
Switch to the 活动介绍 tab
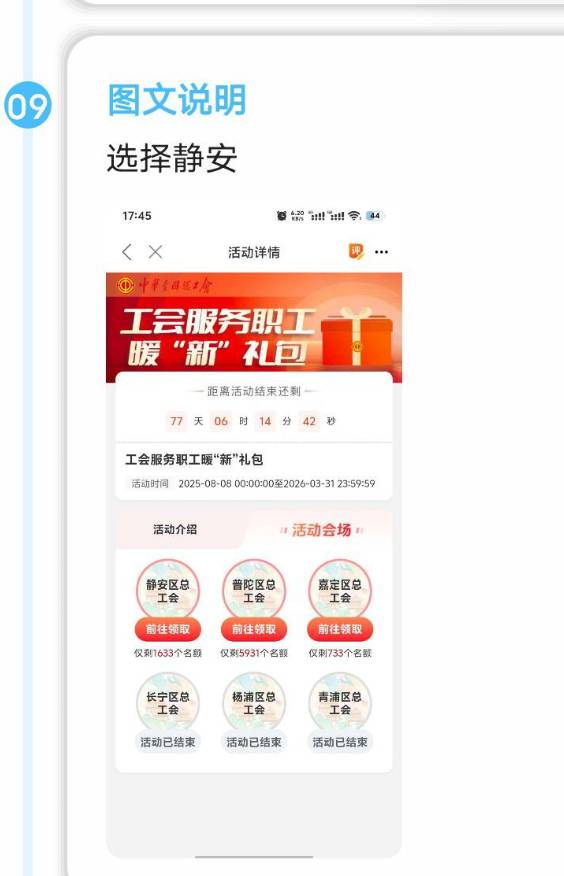pos(175,529)
